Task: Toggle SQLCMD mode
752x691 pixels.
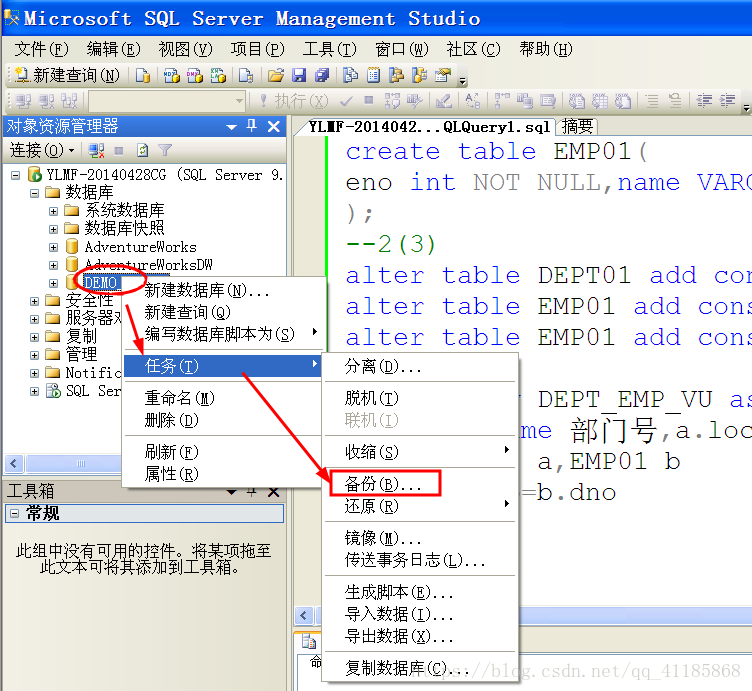Action: coord(548,101)
